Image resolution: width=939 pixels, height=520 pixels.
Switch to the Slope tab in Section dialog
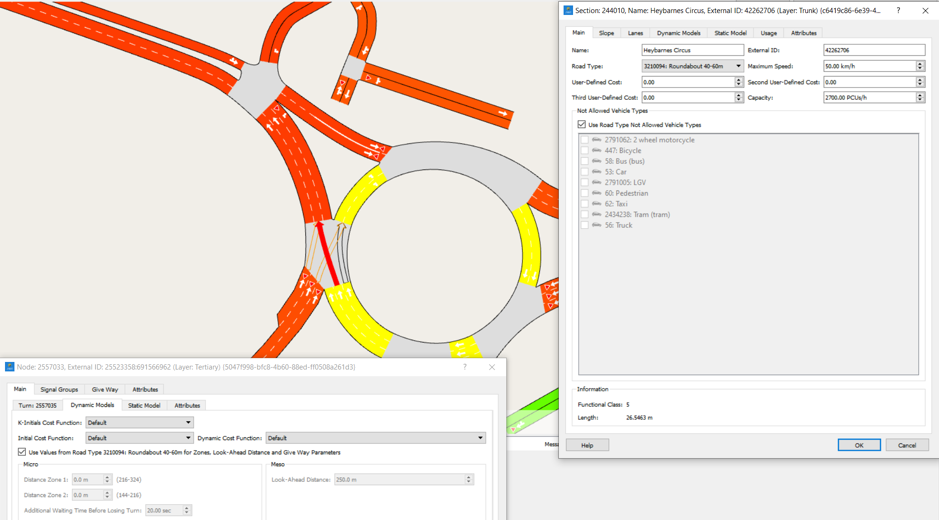click(x=606, y=33)
